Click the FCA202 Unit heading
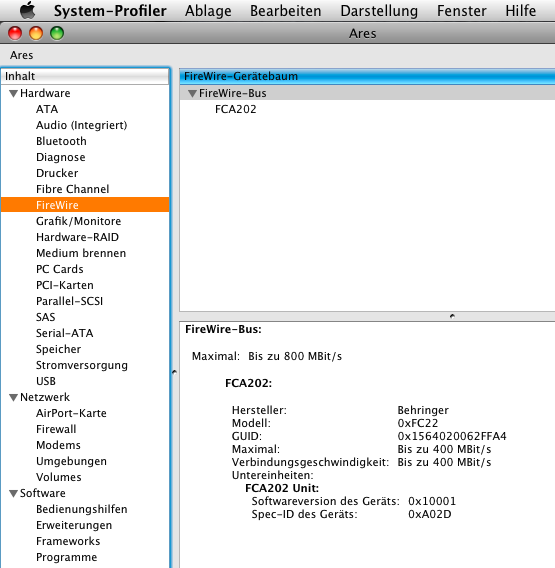Viewport: 555px width, 568px height. pyautogui.click(x=282, y=488)
